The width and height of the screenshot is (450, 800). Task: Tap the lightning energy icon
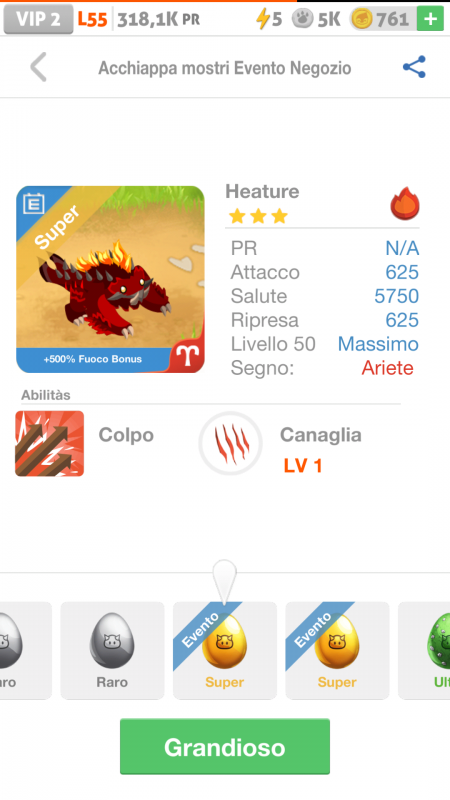(262, 19)
